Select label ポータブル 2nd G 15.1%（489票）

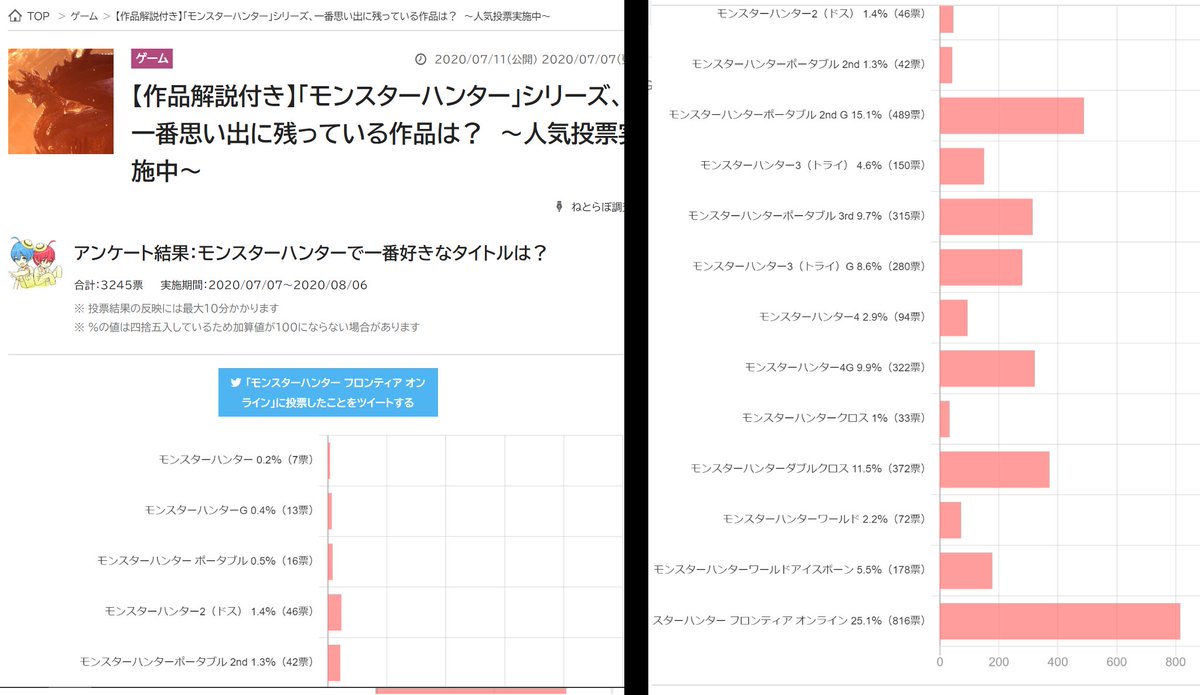(798, 115)
